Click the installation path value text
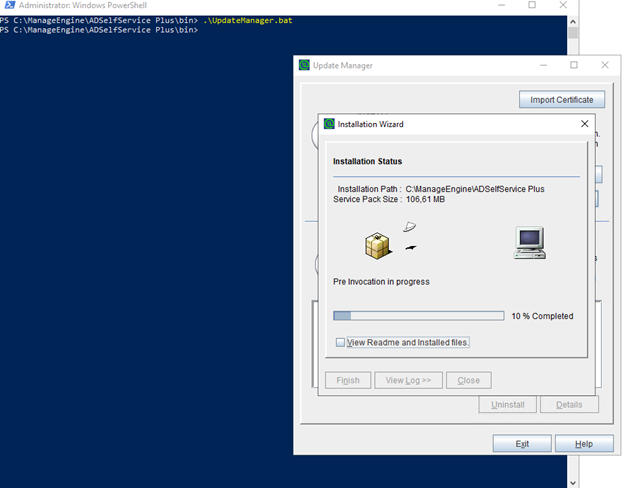This screenshot has width=624, height=488. pyautogui.click(x=475, y=189)
